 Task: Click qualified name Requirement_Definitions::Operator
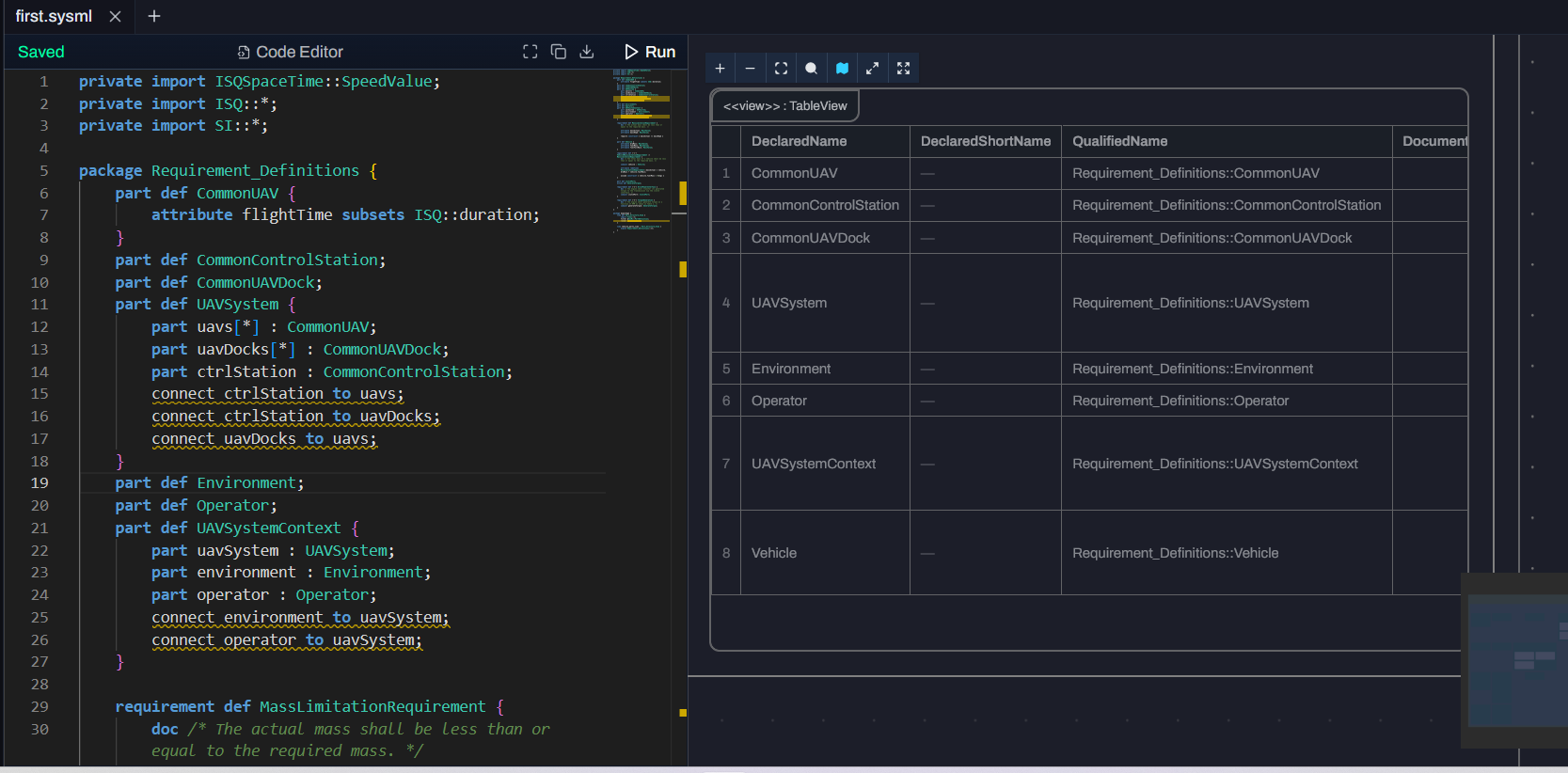(x=1180, y=401)
